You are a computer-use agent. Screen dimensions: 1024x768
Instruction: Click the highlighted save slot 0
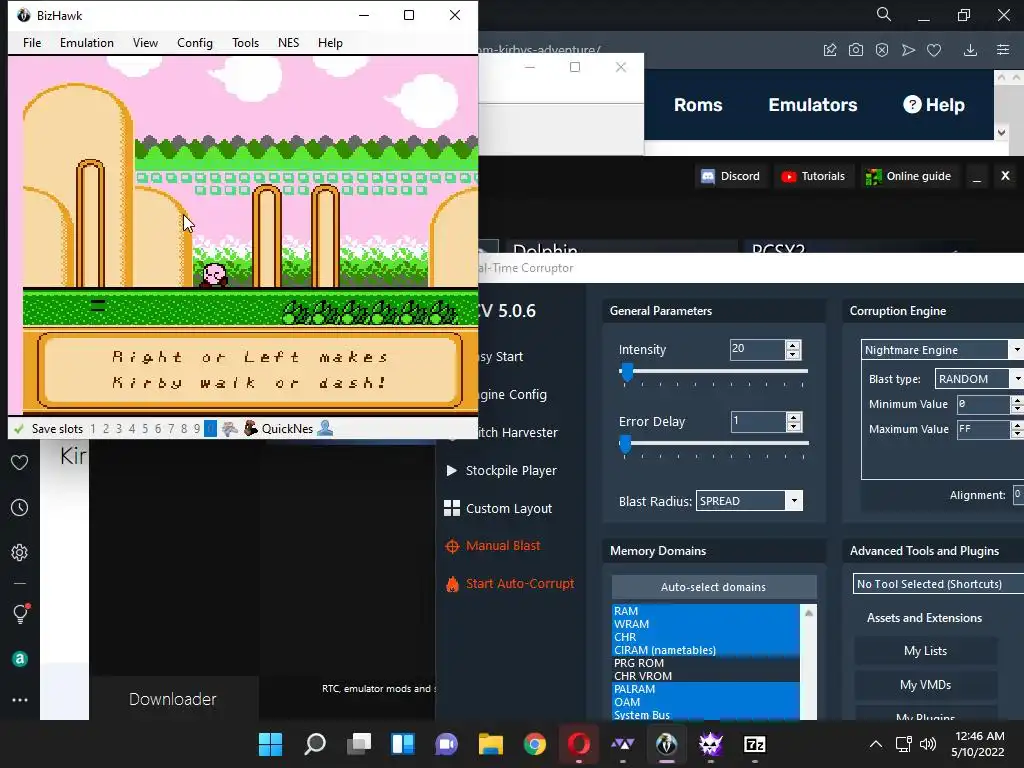point(210,429)
